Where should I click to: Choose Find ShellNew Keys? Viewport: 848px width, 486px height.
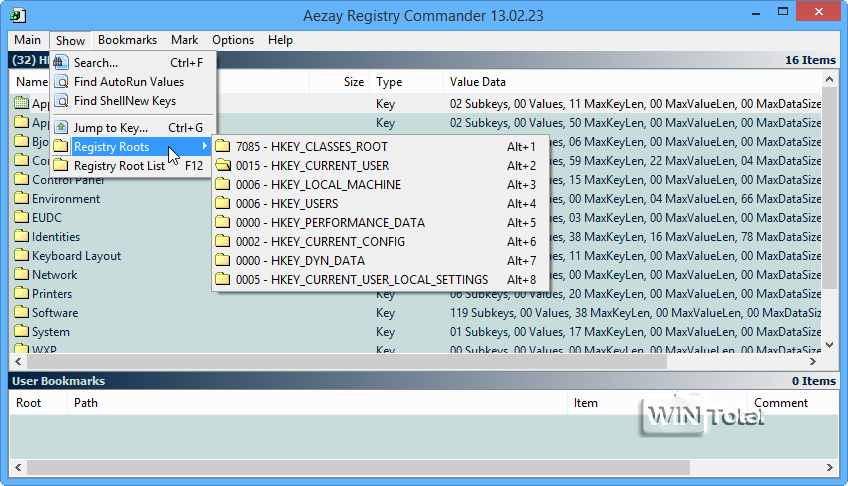[x=133, y=101]
